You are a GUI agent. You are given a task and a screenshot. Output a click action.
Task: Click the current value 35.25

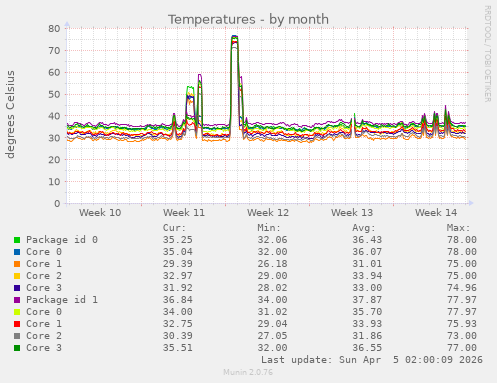point(178,240)
